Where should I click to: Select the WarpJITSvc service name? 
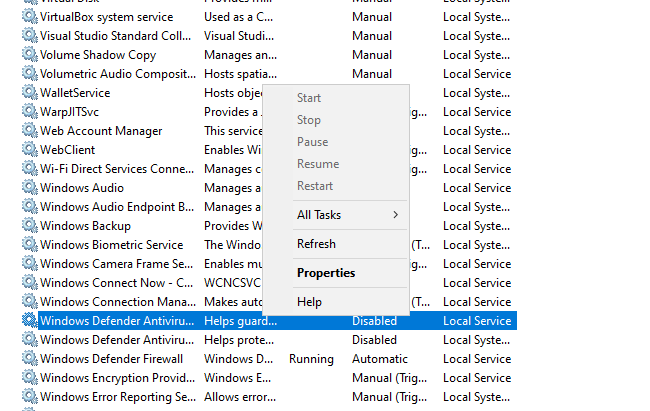(69, 112)
